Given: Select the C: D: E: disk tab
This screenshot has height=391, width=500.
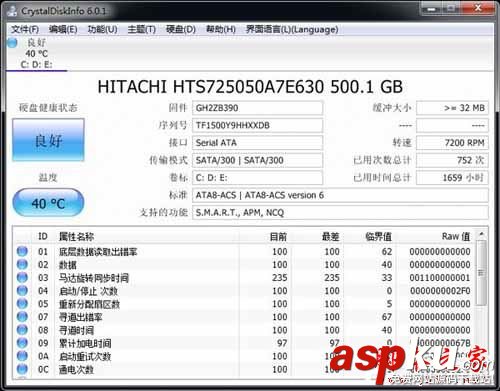Looking at the screenshot, I should [36, 53].
